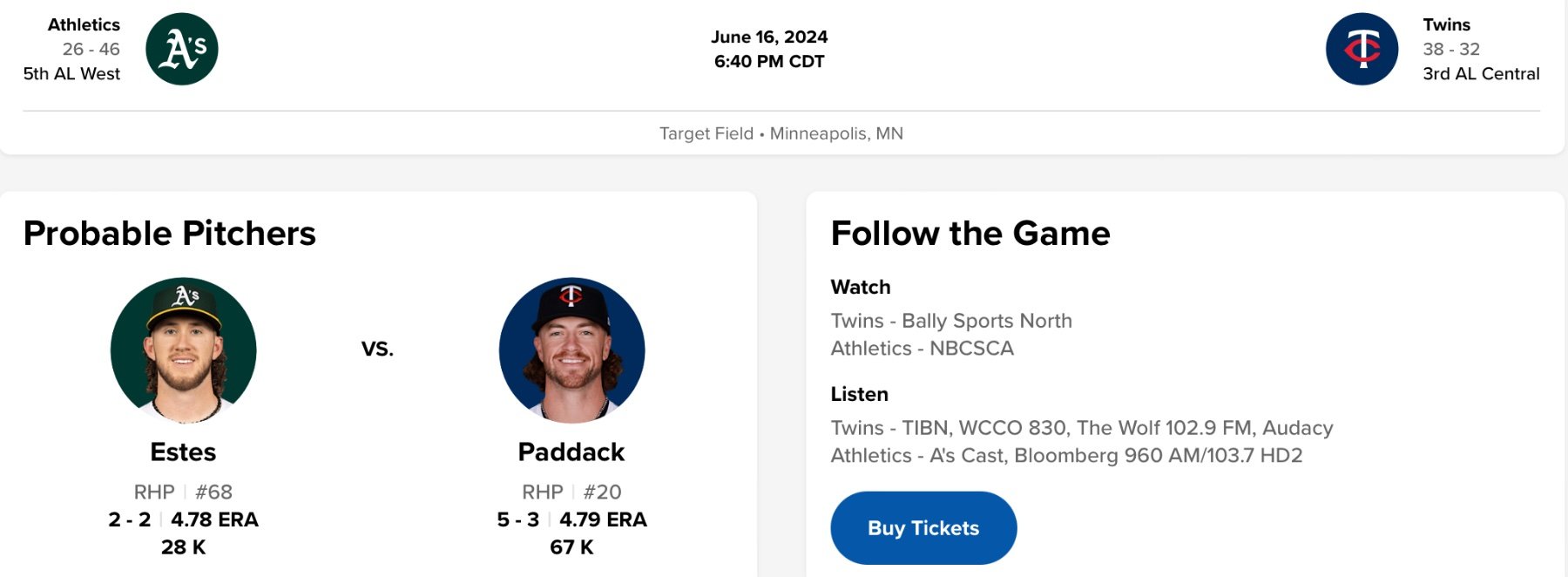
Task: Click the 6:40 PM CDT game time
Action: [x=769, y=61]
